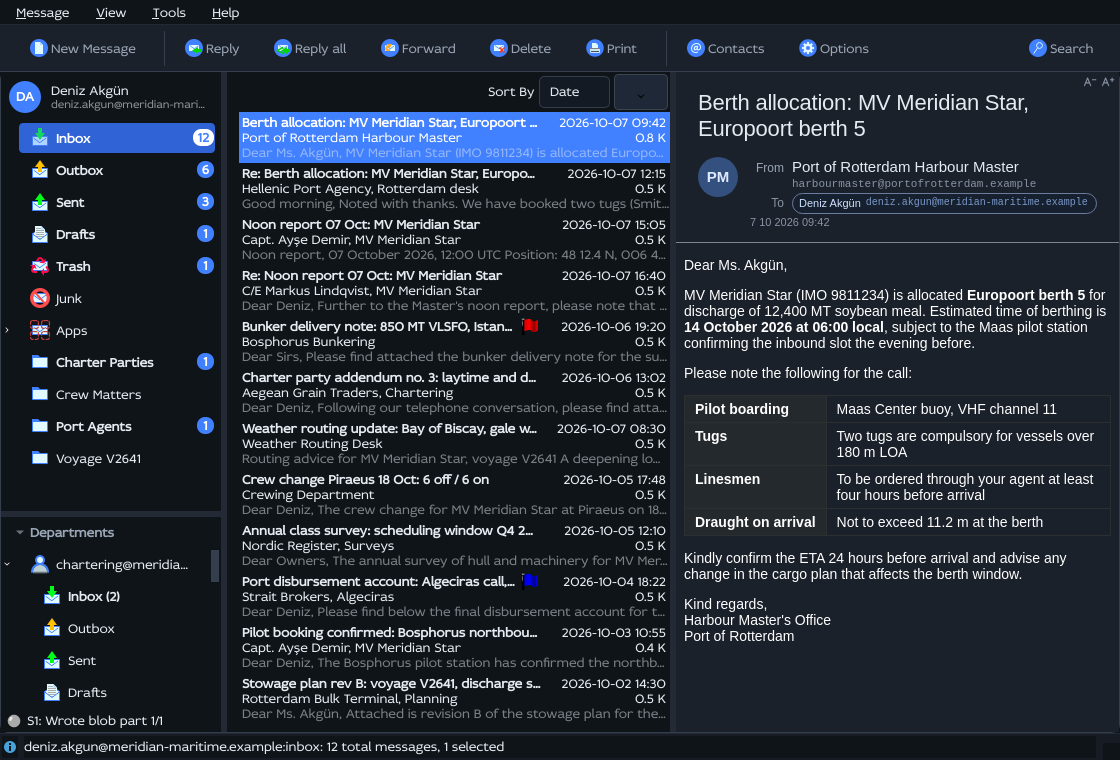Open the Tools menu

[x=169, y=13]
